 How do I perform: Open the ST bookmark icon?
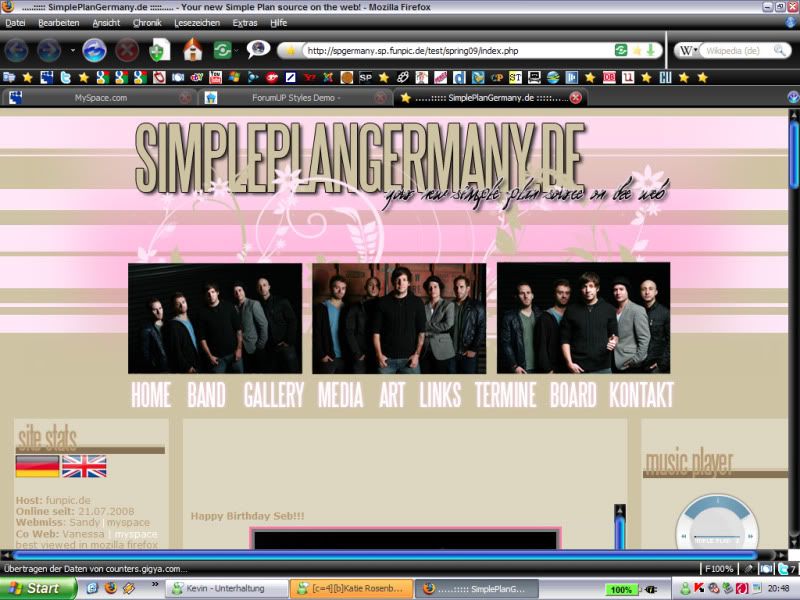pos(515,78)
